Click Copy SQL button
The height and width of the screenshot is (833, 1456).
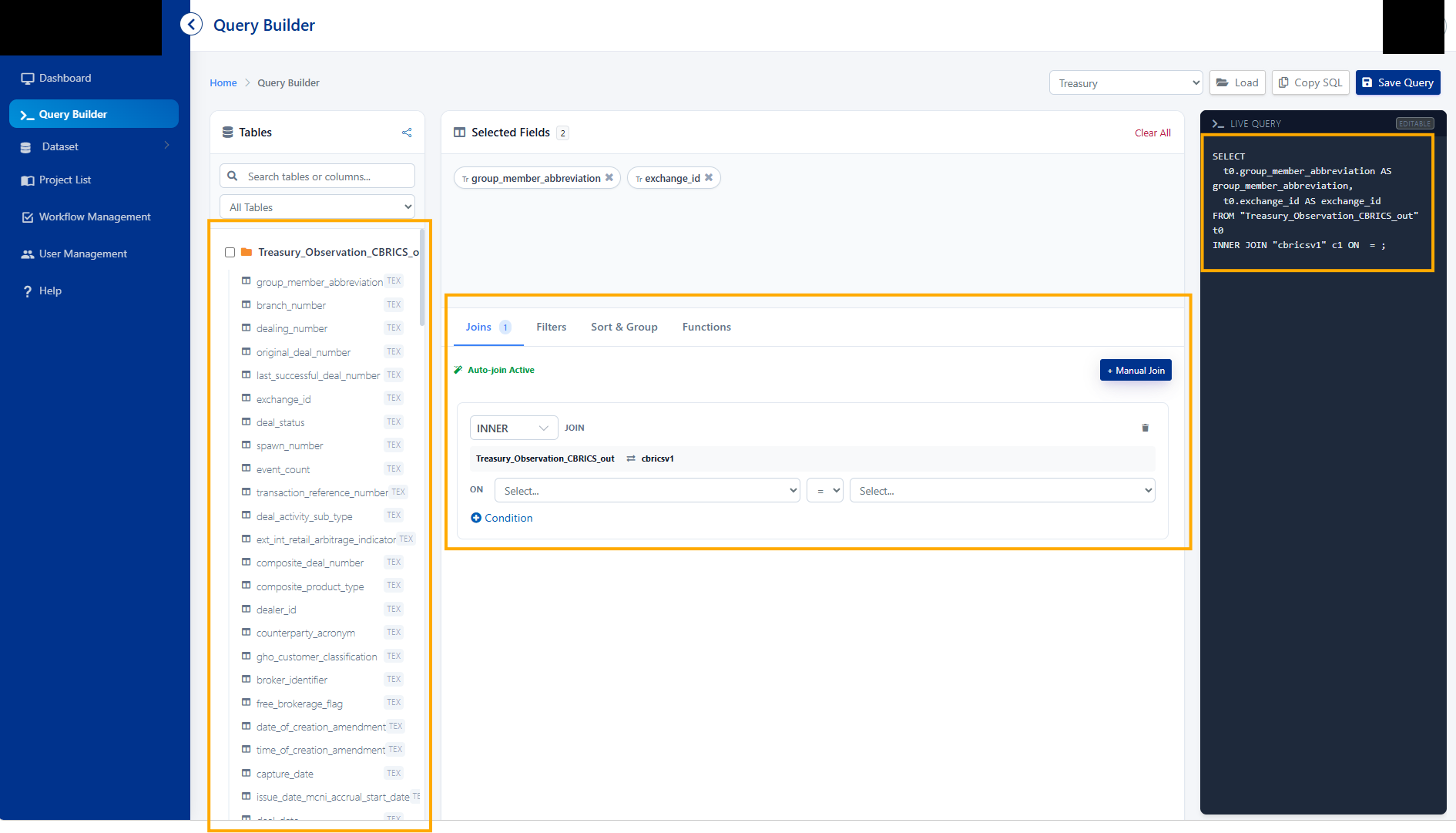coord(1310,82)
